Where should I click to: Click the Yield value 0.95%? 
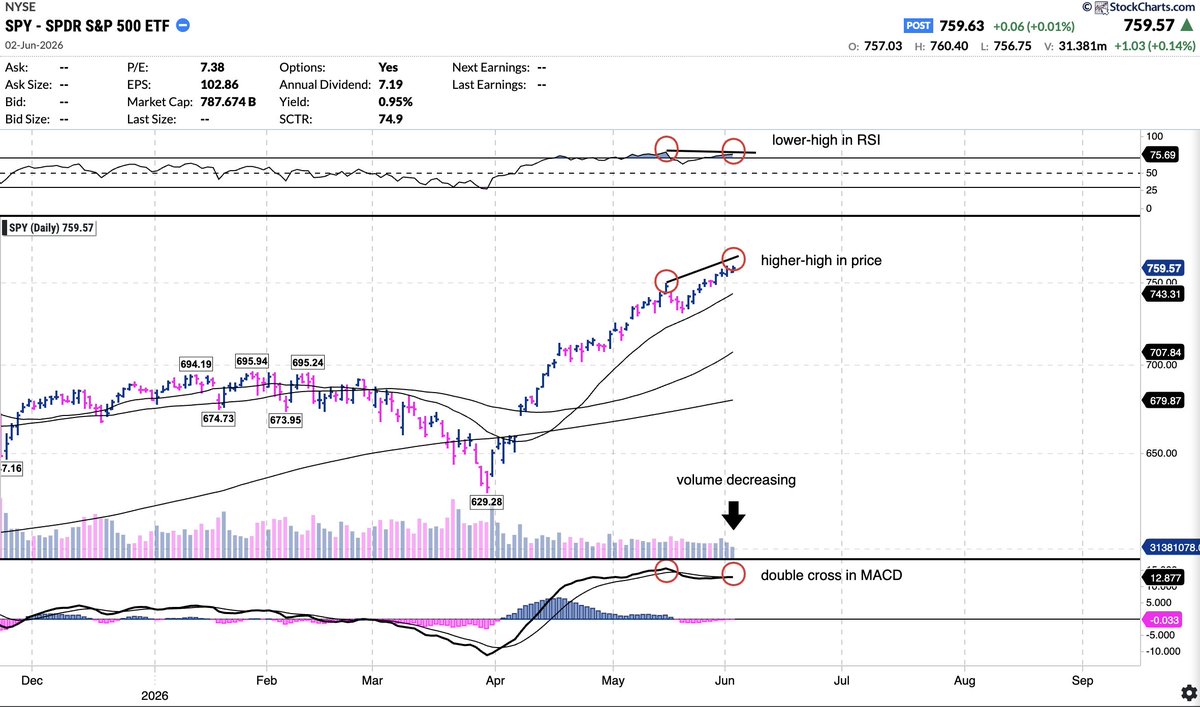[395, 101]
